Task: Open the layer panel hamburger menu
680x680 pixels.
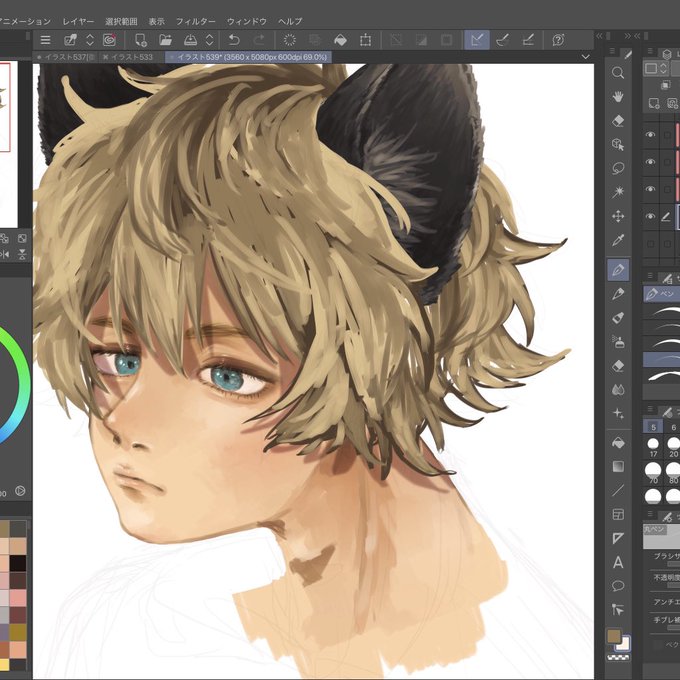Action: [650, 52]
